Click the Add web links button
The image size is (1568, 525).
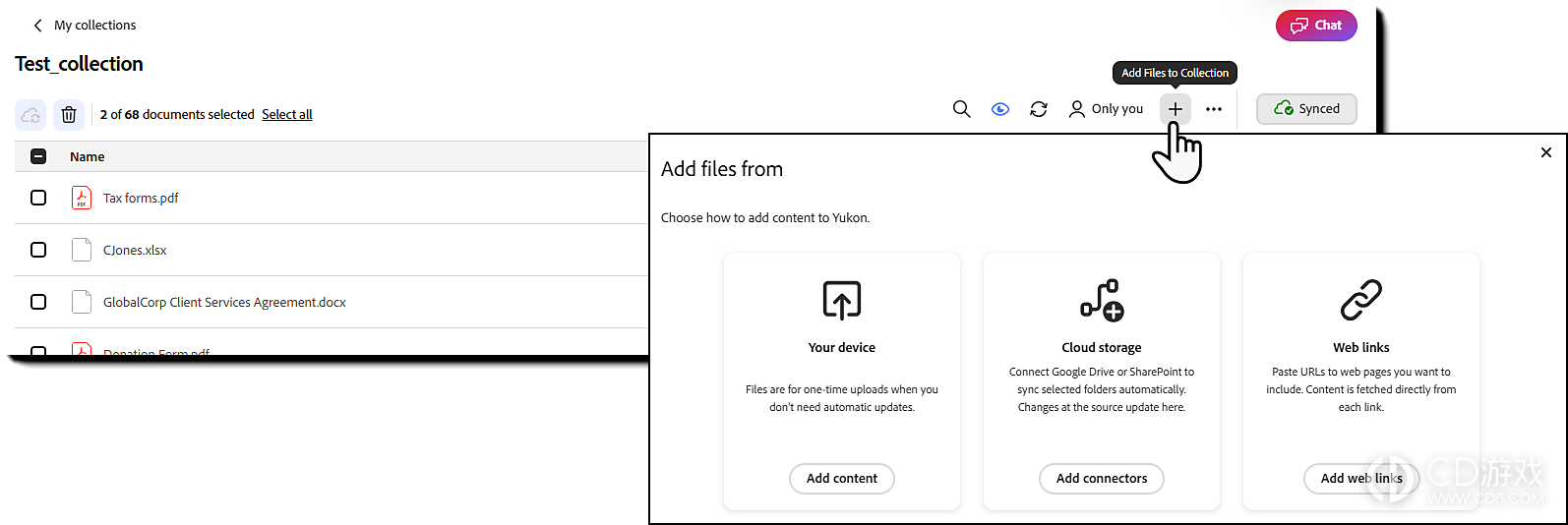pos(1361,479)
